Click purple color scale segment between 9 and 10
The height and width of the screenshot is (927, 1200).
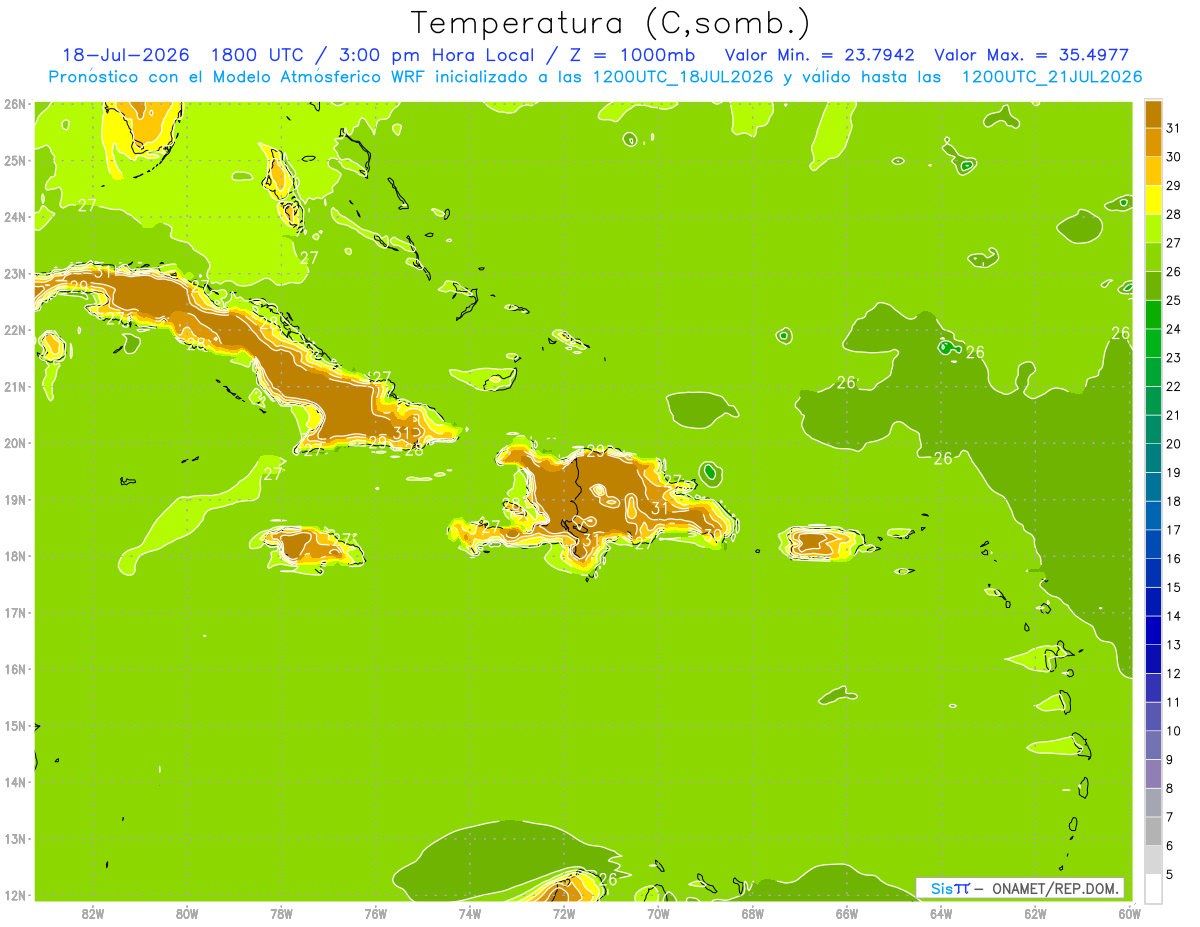click(x=1153, y=745)
